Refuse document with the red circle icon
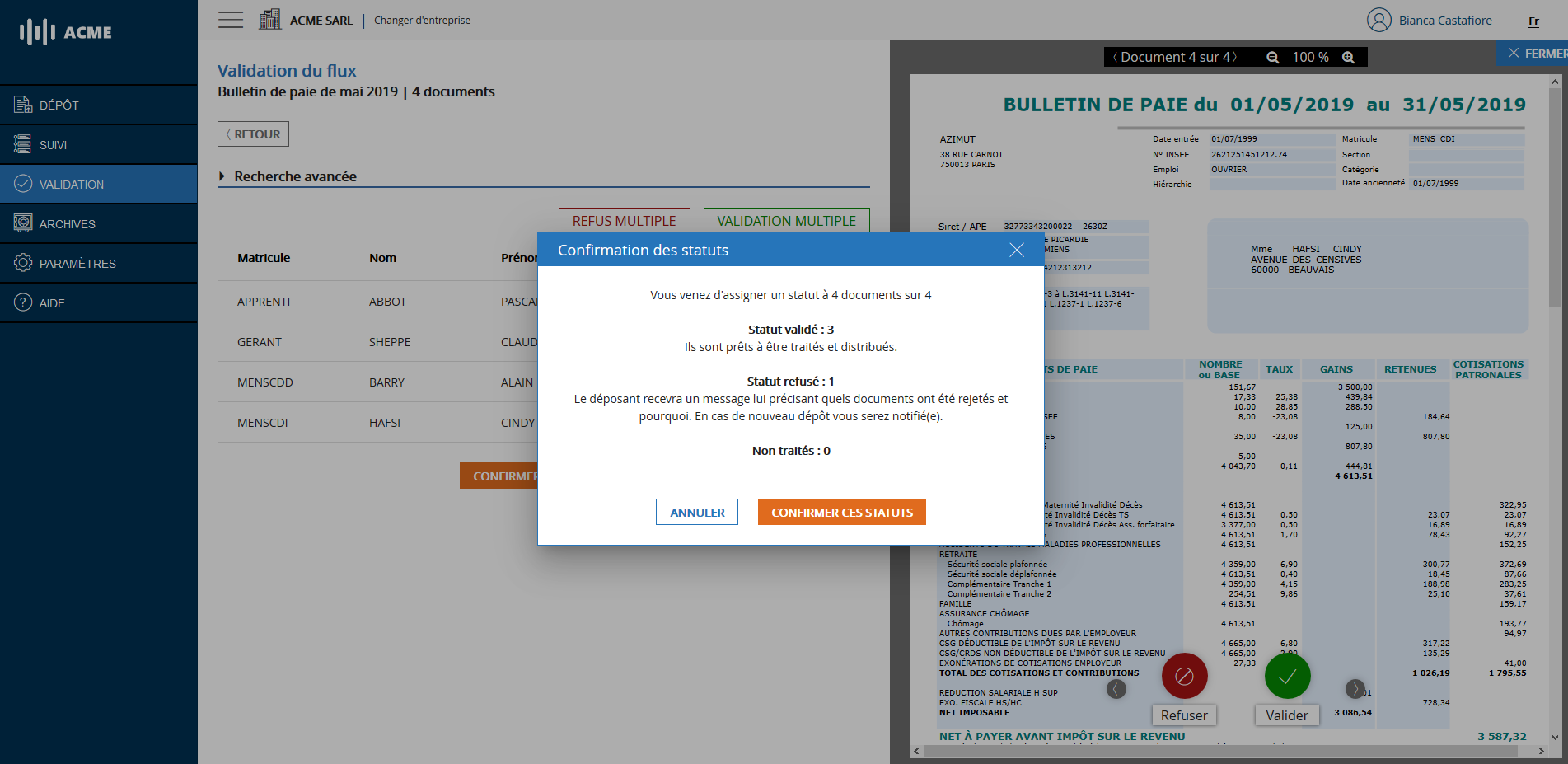This screenshot has height=764, width=1568. pyautogui.click(x=1183, y=675)
